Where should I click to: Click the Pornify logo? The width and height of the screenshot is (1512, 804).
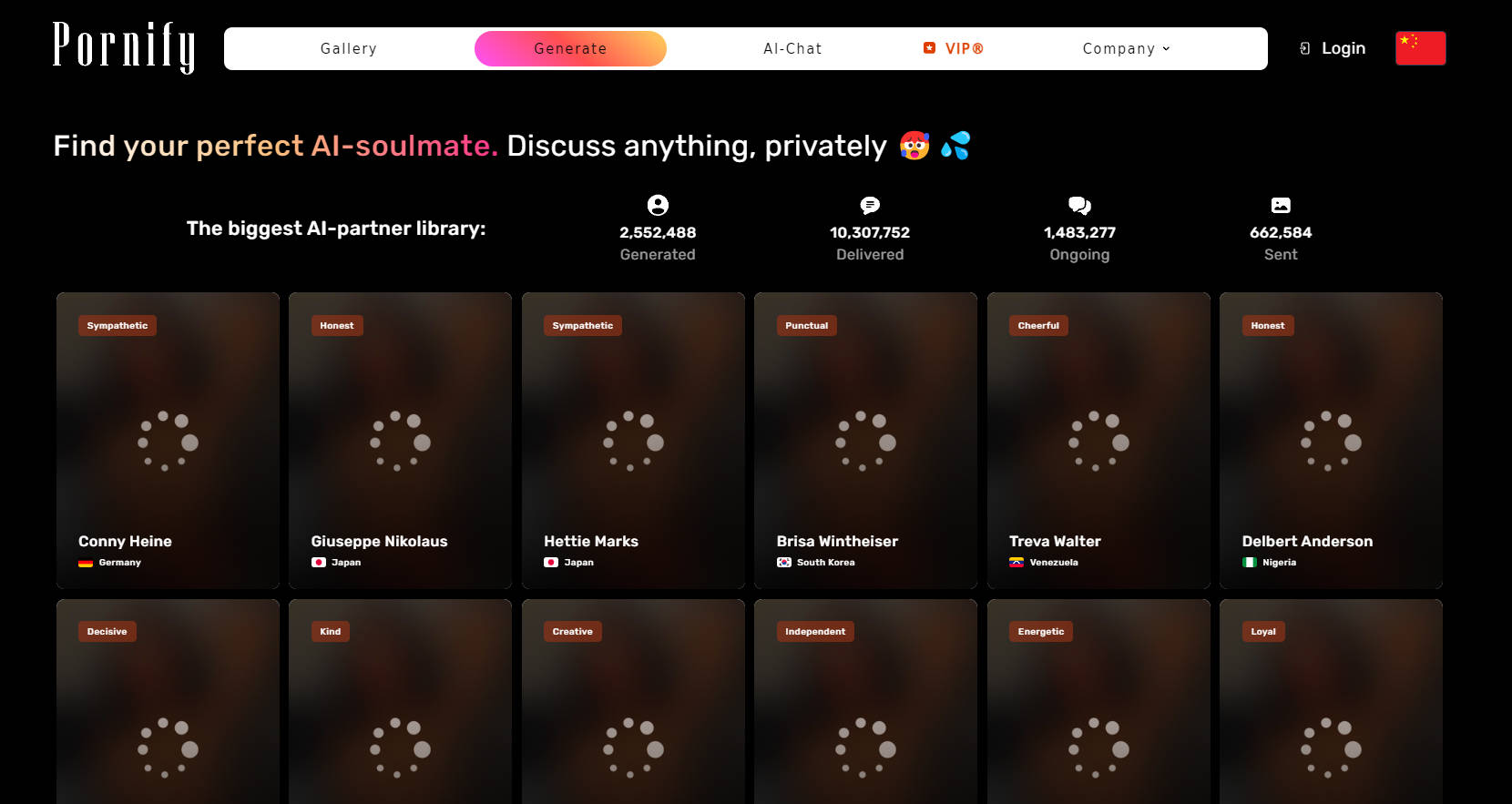(x=124, y=47)
